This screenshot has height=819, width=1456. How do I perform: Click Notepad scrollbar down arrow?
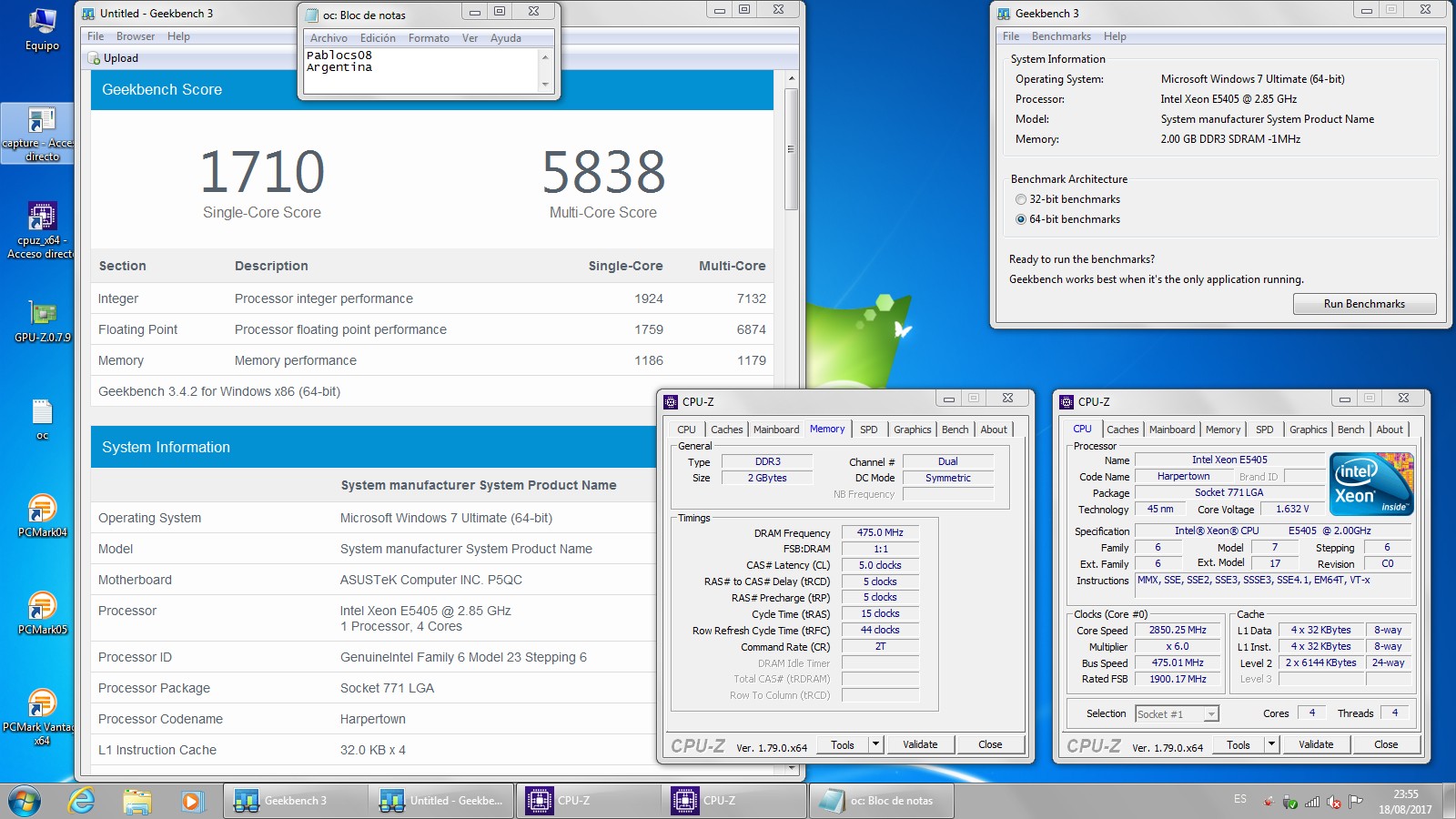(x=545, y=85)
